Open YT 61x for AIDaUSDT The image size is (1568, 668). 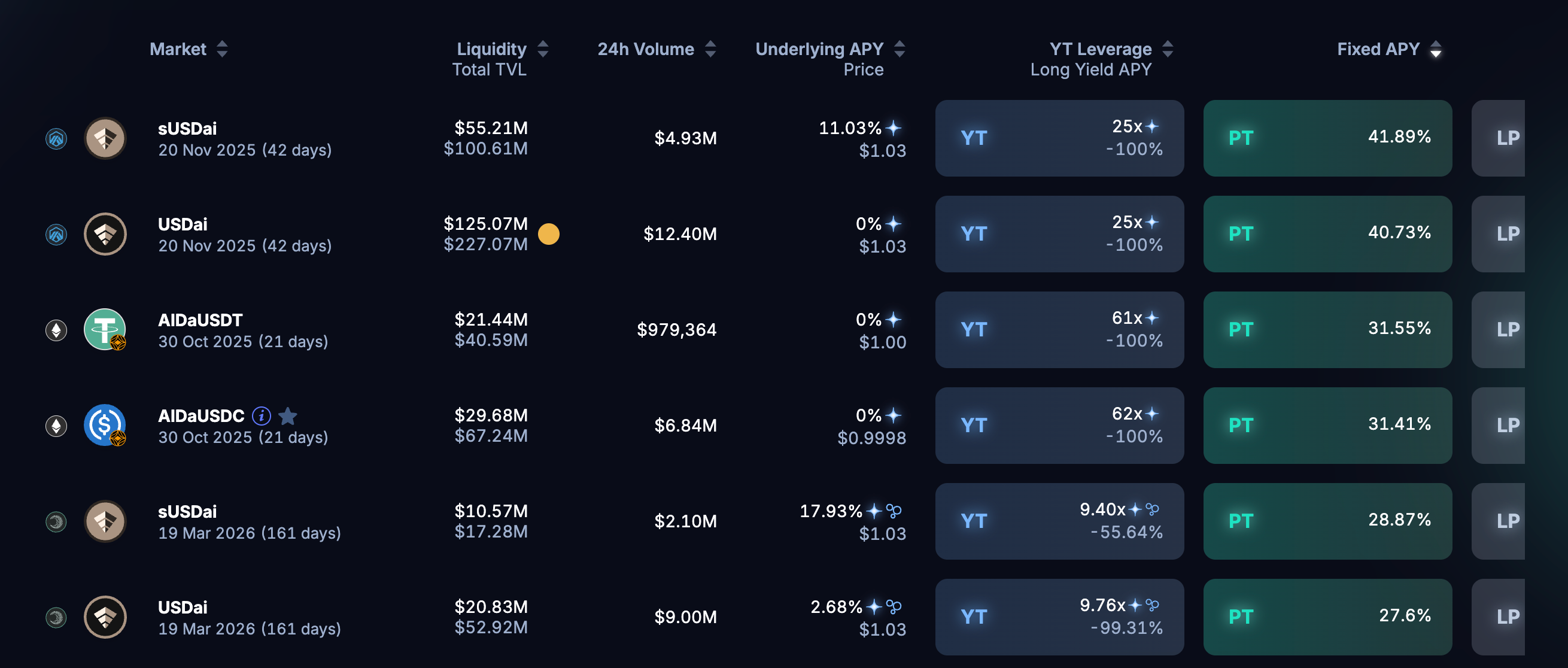[x=1059, y=329]
